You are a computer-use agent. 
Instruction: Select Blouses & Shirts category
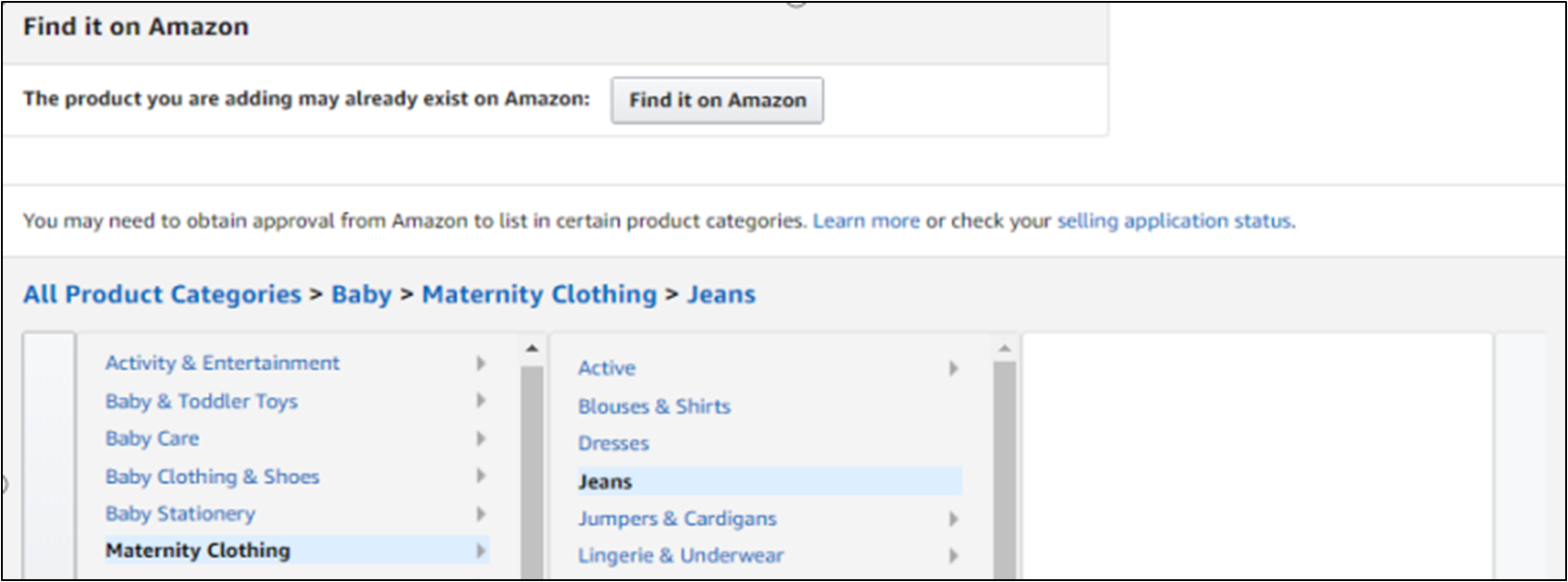(x=654, y=406)
